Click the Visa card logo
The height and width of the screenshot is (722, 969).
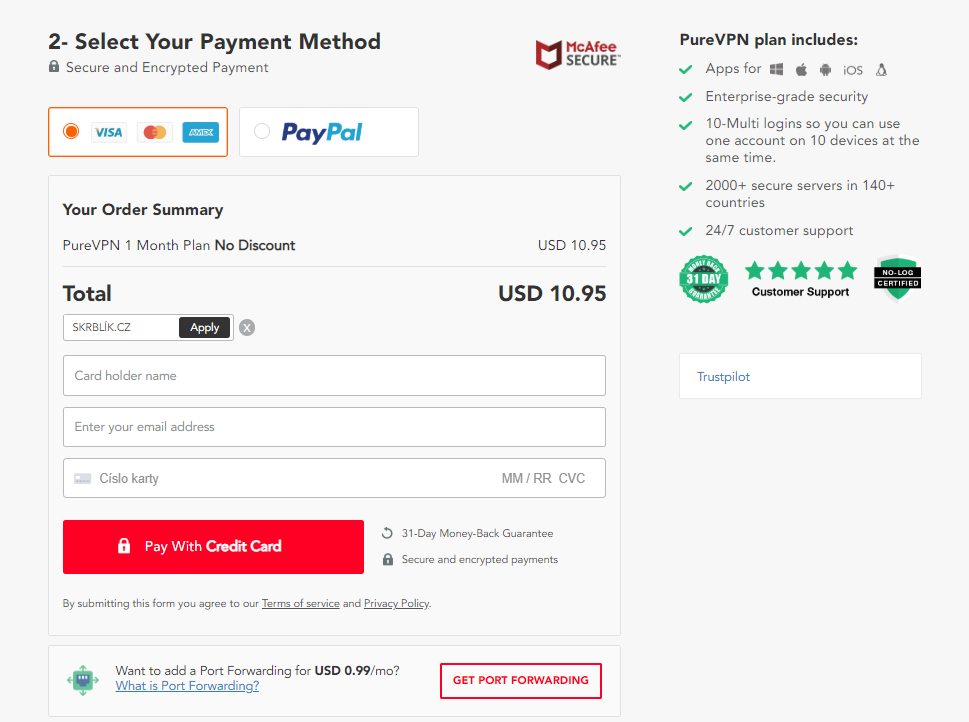109,132
